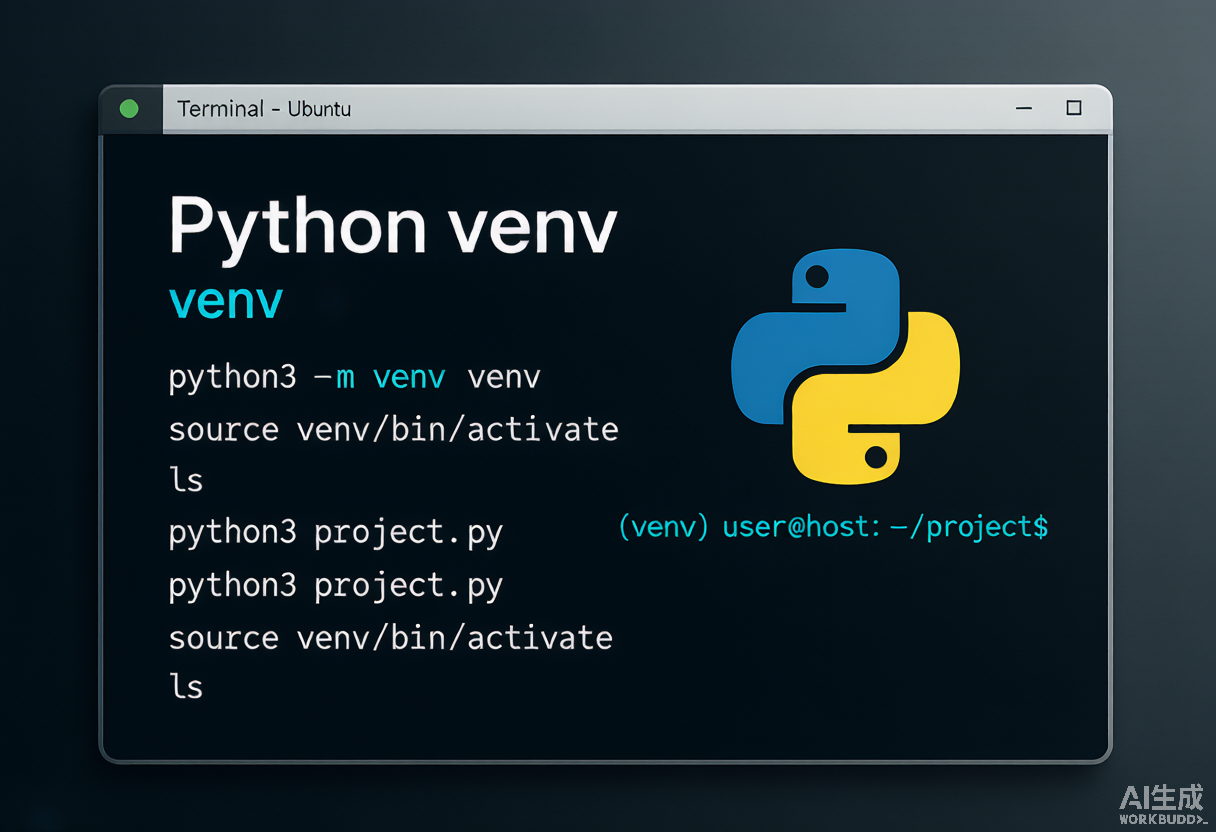
Task: Click the last 'ls' line at the terminal's end
Action: pyautogui.click(x=186, y=687)
